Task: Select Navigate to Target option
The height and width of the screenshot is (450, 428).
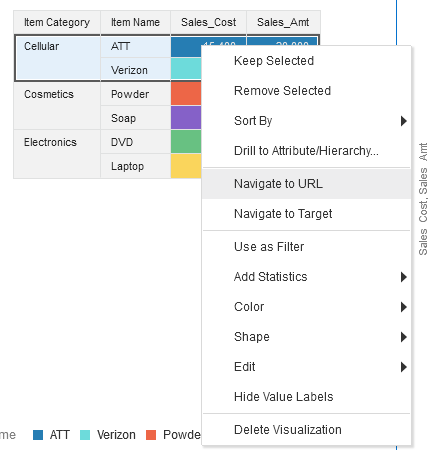Action: point(306,214)
